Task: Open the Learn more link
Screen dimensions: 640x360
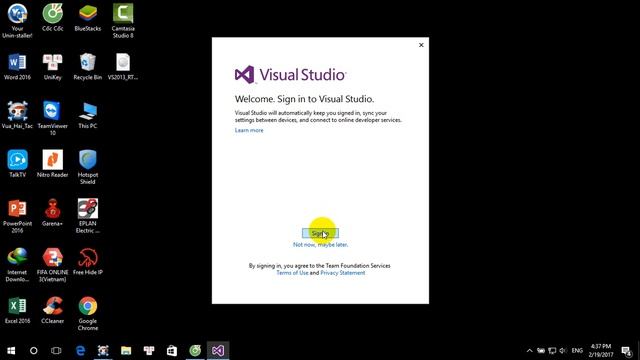Action: tap(249, 130)
